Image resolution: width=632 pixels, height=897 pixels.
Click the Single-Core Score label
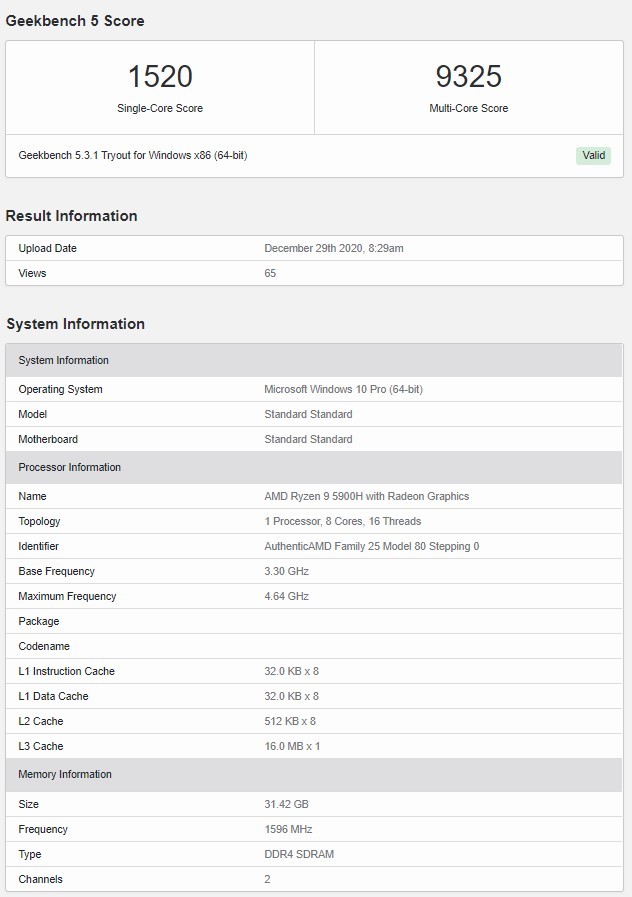[x=160, y=108]
